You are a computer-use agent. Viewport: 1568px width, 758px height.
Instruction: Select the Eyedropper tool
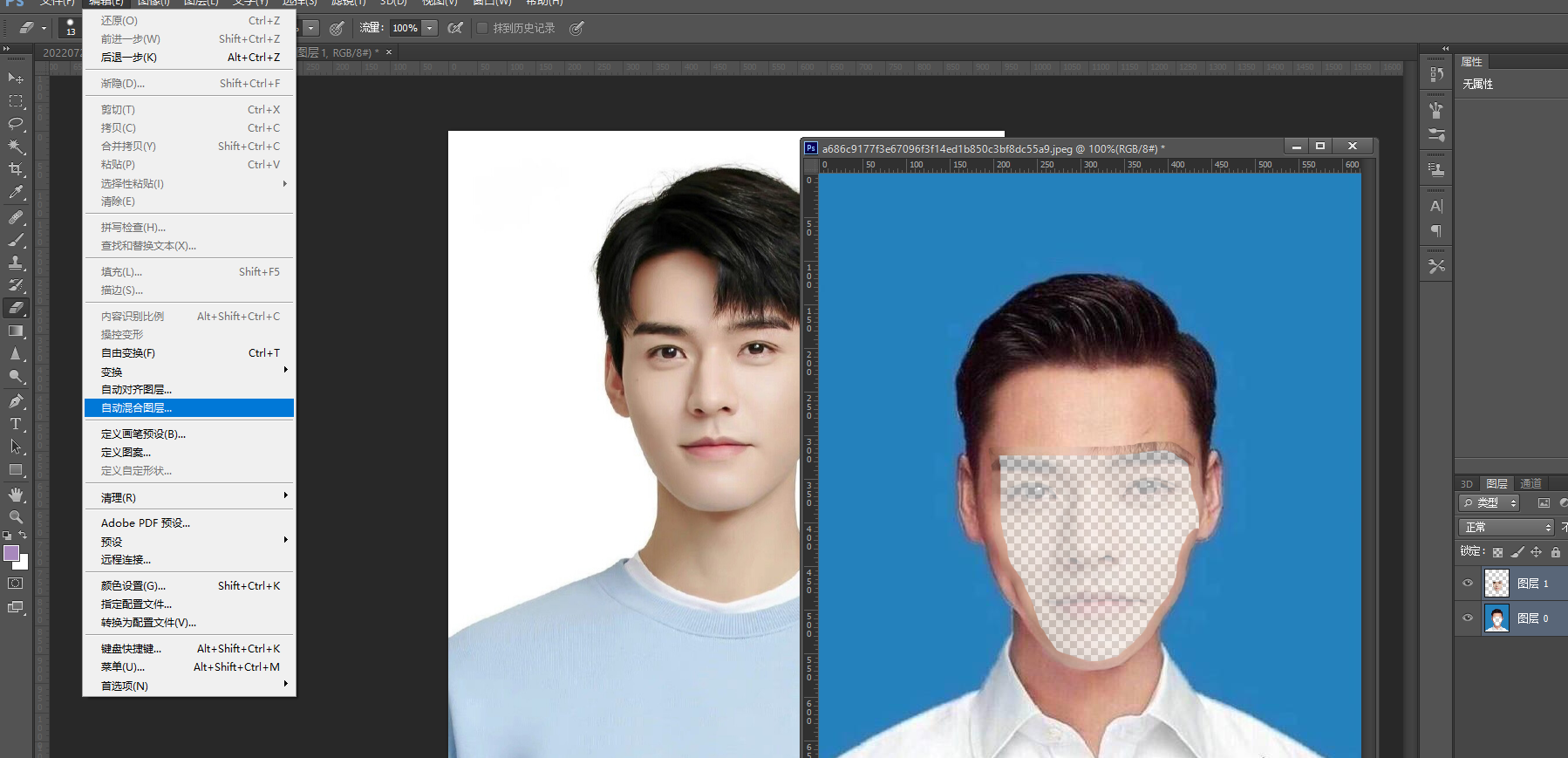point(16,193)
